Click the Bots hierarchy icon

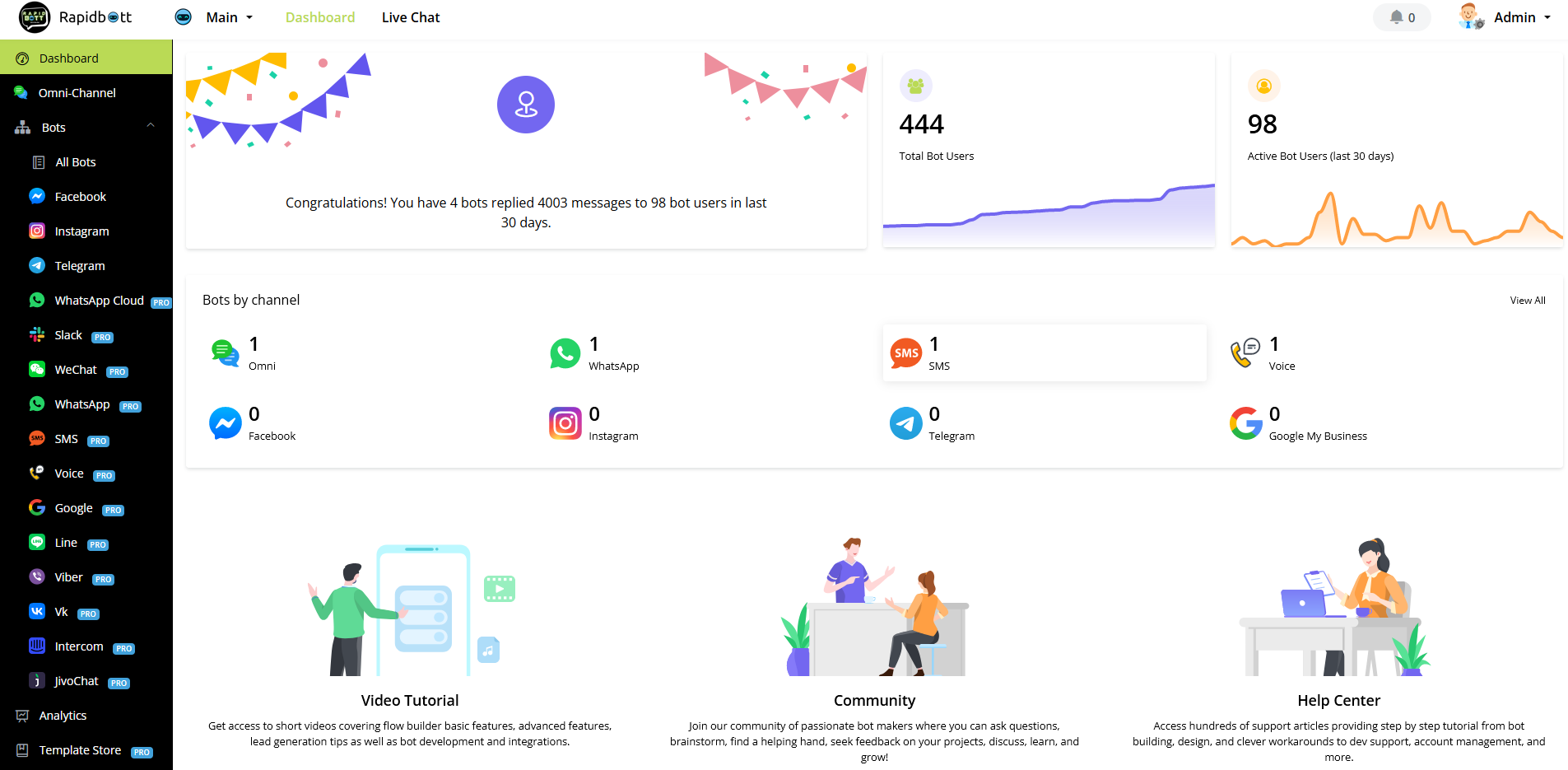coord(22,128)
